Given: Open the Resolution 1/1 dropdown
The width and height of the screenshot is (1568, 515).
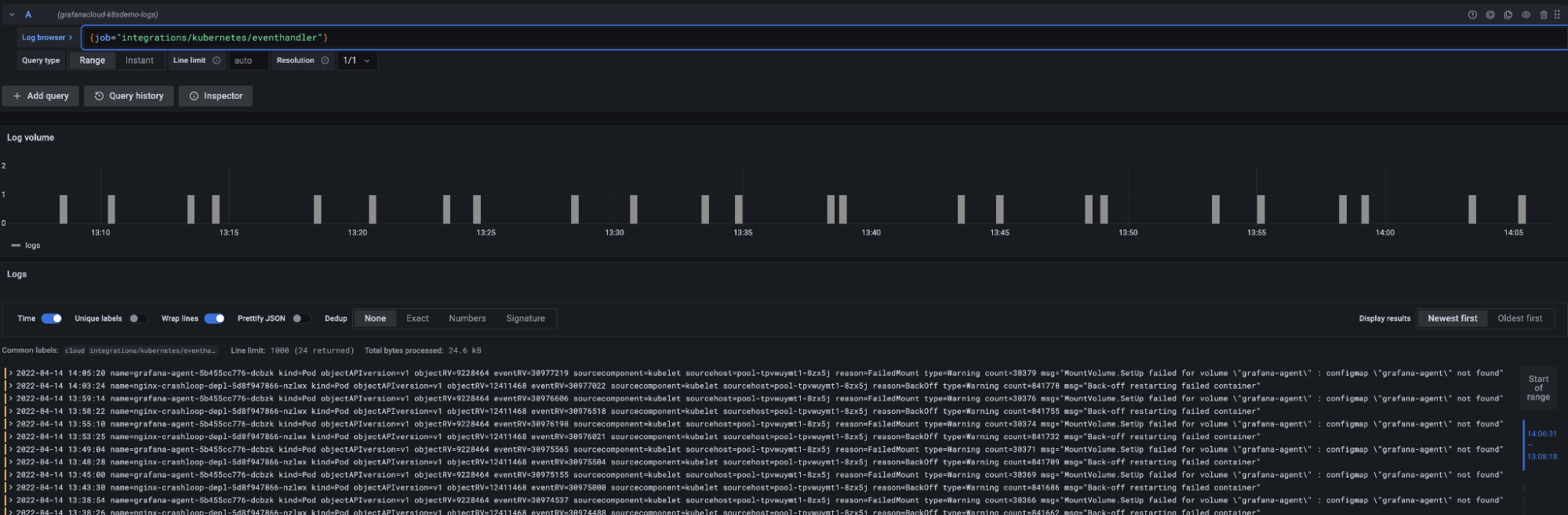Looking at the screenshot, I should pyautogui.click(x=357, y=60).
